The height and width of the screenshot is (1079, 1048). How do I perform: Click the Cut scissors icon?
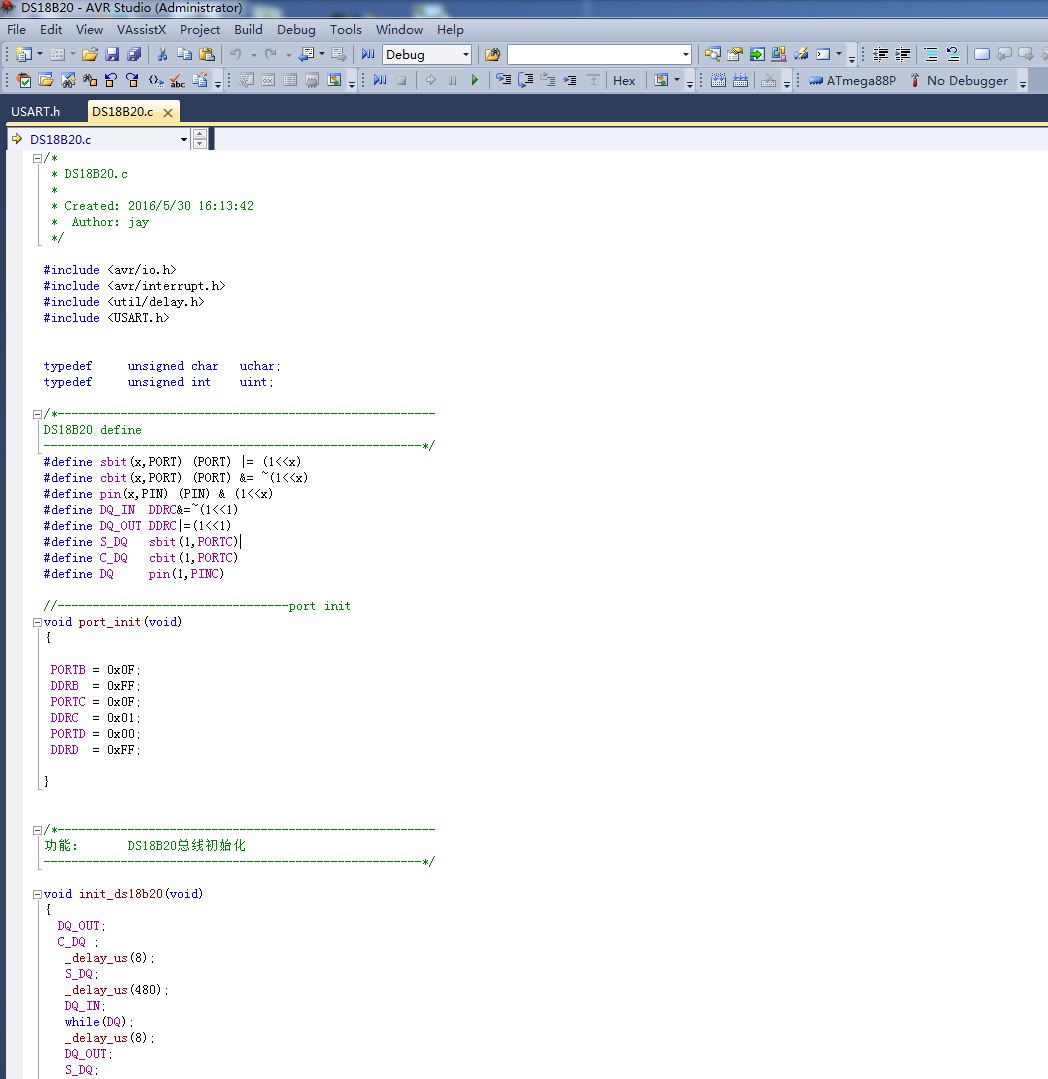tap(162, 54)
